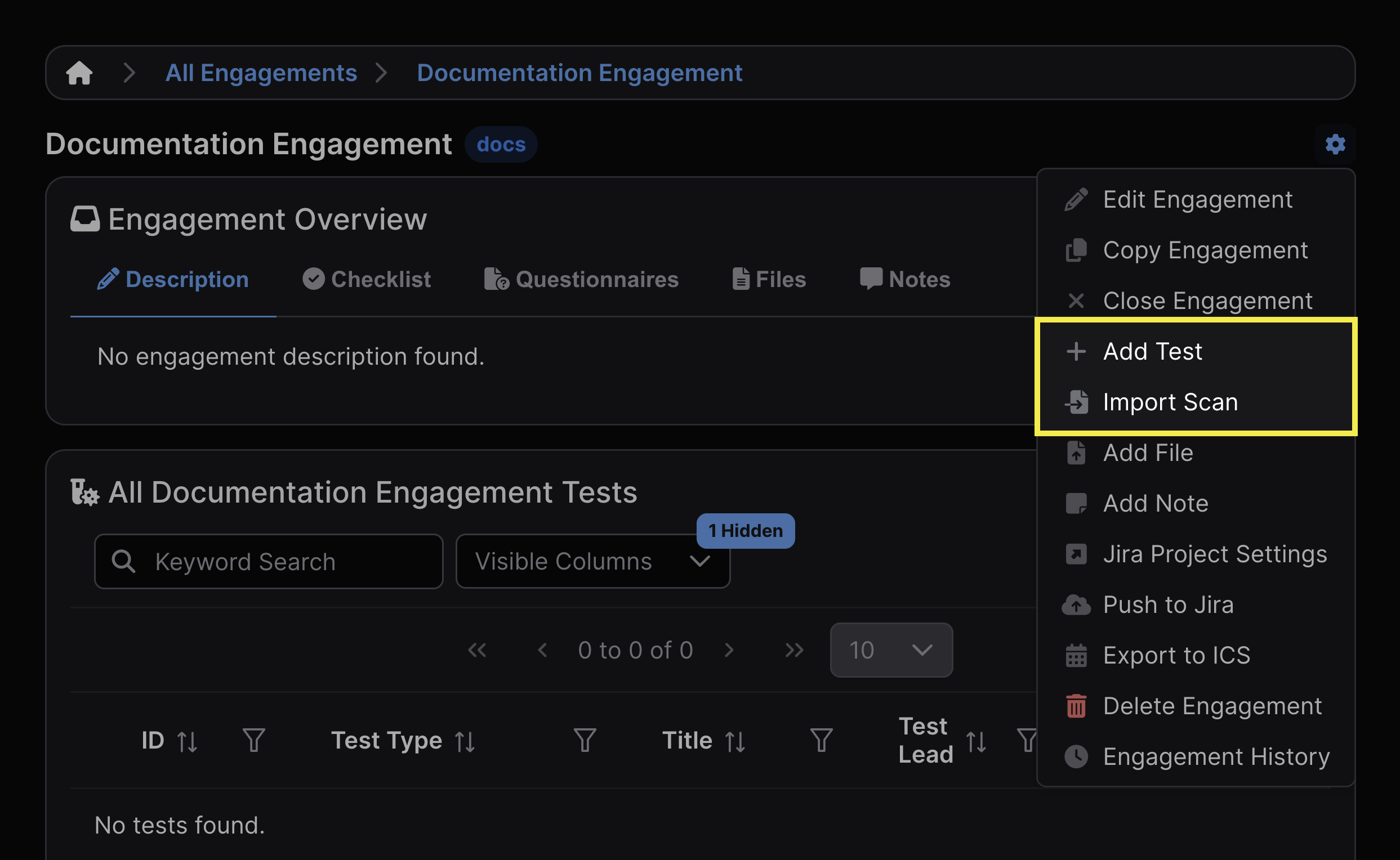
Task: Click the Test Type filter funnel
Action: click(x=585, y=740)
